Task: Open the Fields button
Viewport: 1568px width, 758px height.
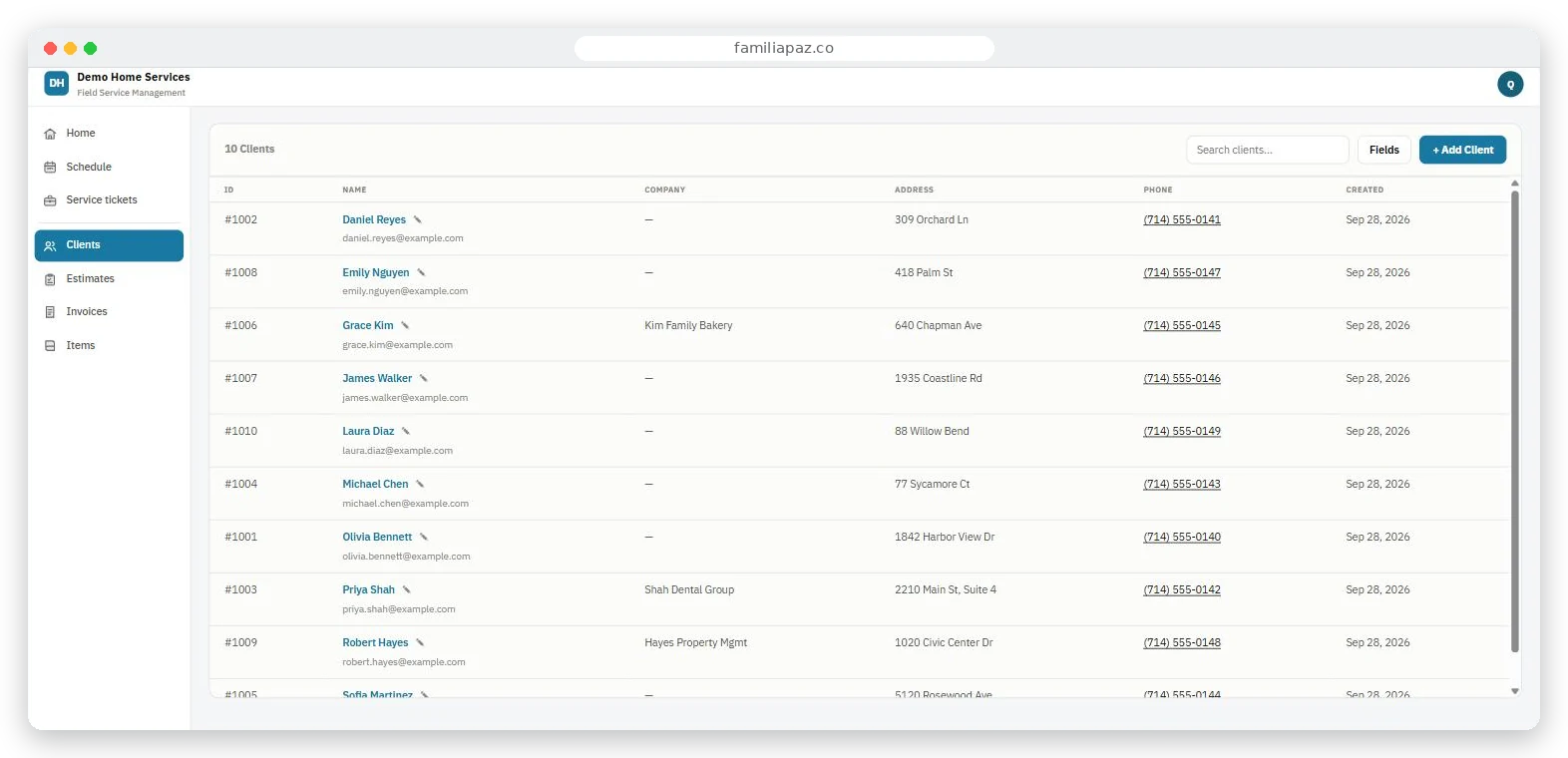Action: click(1383, 150)
